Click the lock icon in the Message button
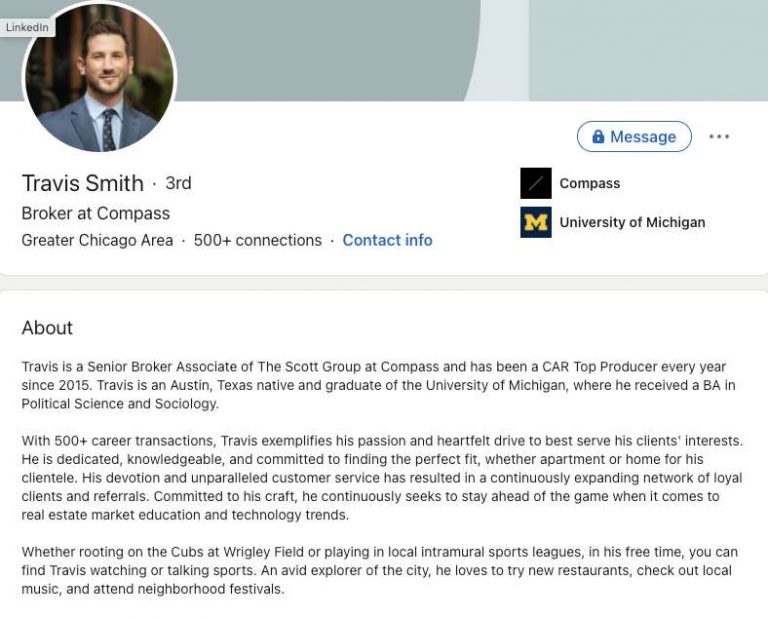 coord(598,137)
